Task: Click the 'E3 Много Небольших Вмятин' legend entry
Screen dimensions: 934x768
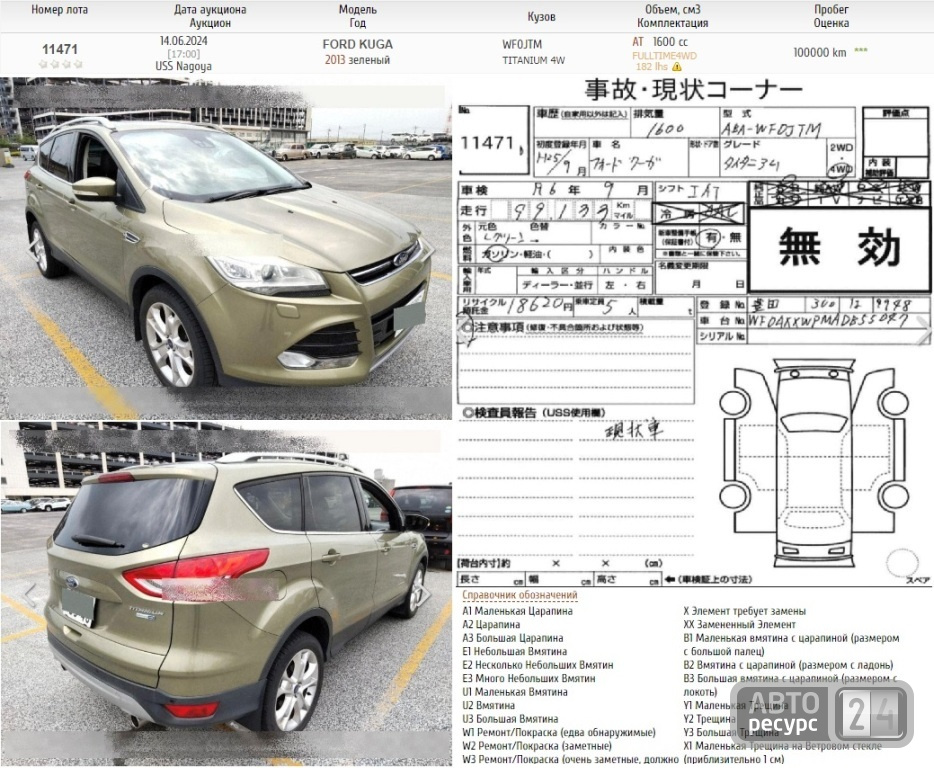Action: [x=529, y=678]
